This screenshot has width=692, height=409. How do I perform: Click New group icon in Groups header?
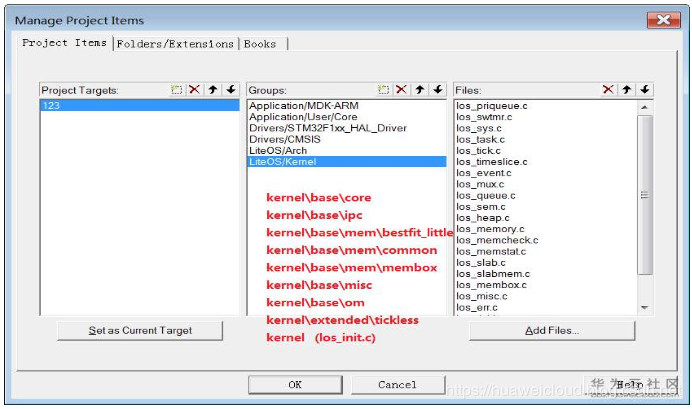384,90
